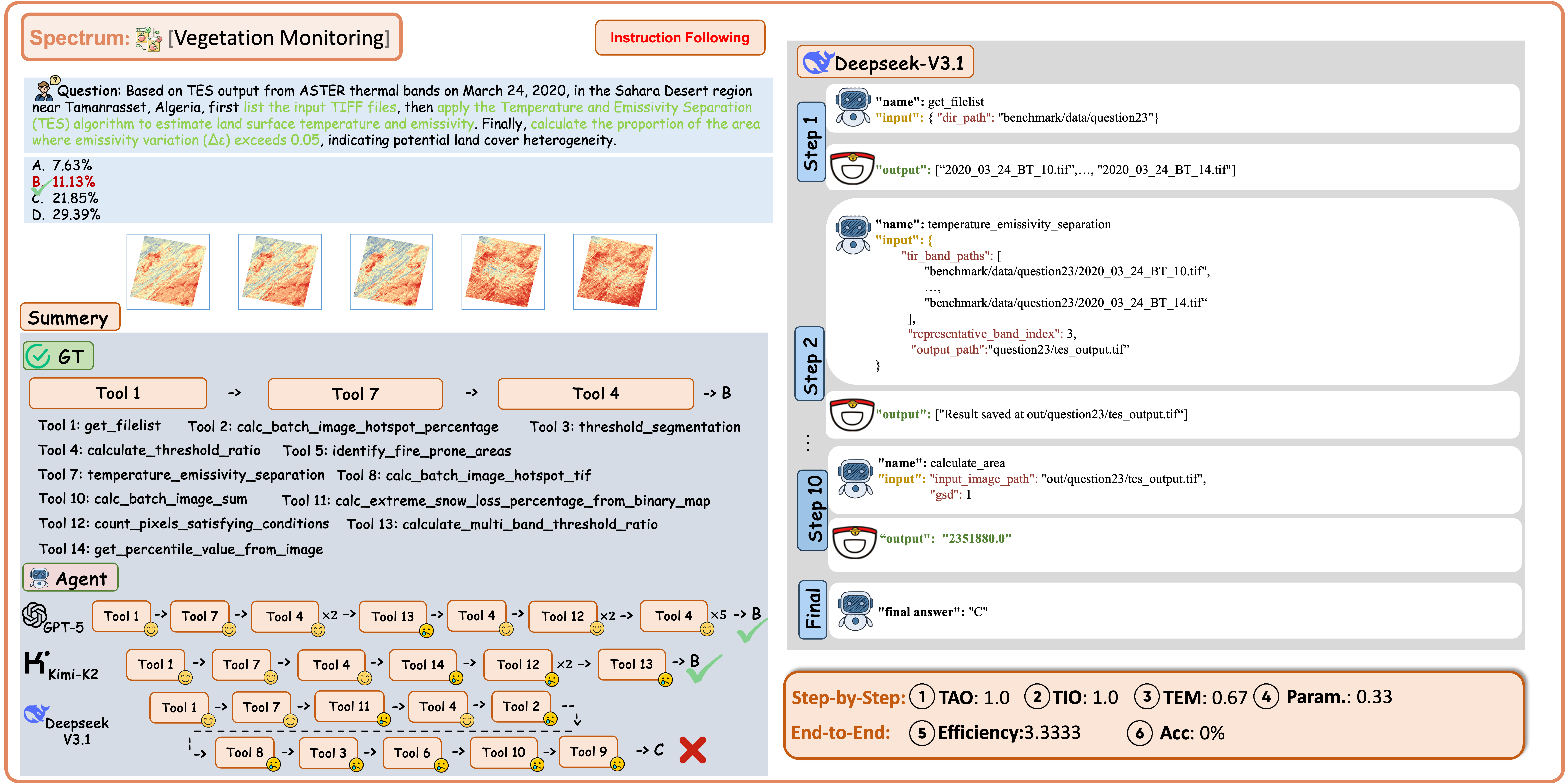Click the Kimi-K2 logo icon

pyautogui.click(x=36, y=662)
